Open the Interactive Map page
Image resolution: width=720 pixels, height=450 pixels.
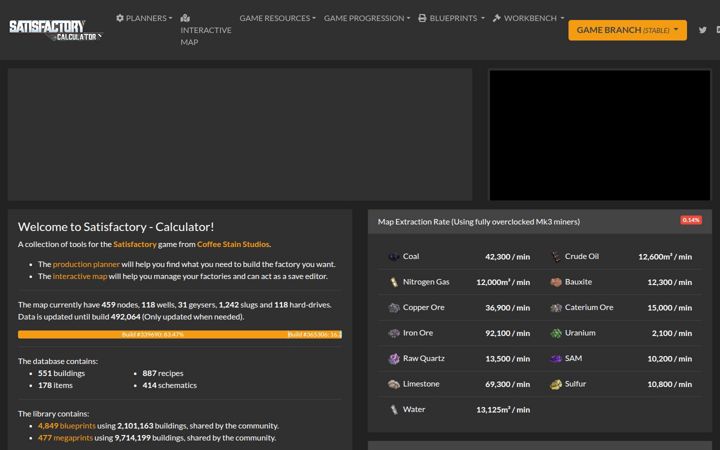click(206, 30)
